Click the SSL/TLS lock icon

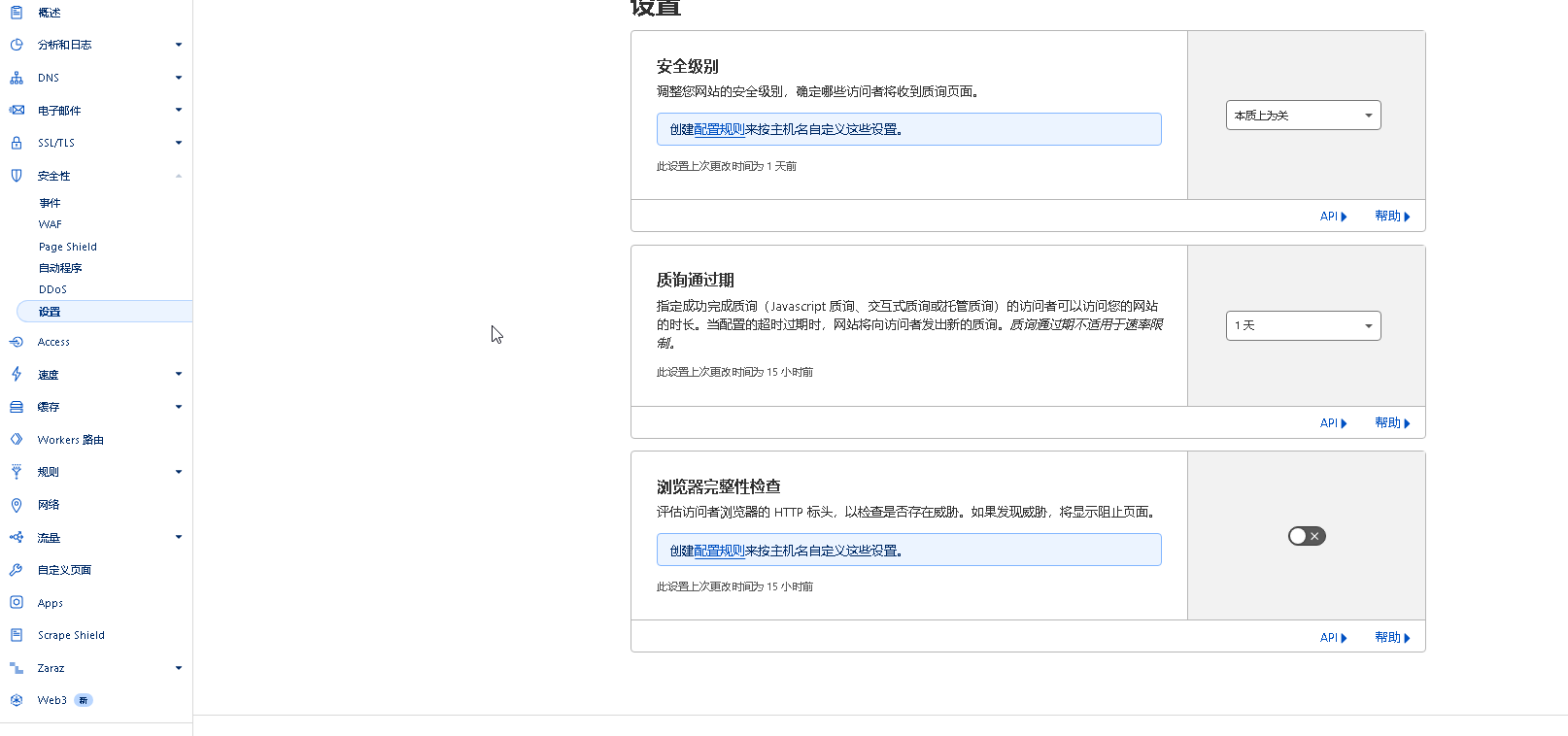[17, 143]
